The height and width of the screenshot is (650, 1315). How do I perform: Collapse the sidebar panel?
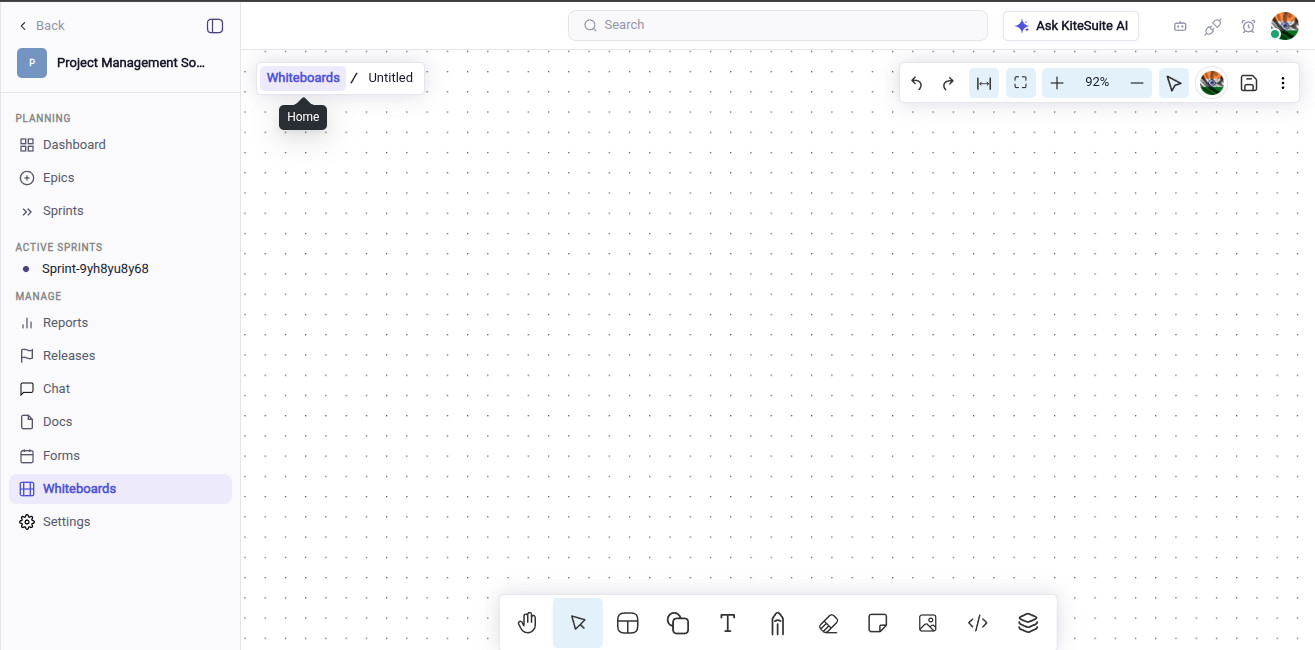coord(215,26)
